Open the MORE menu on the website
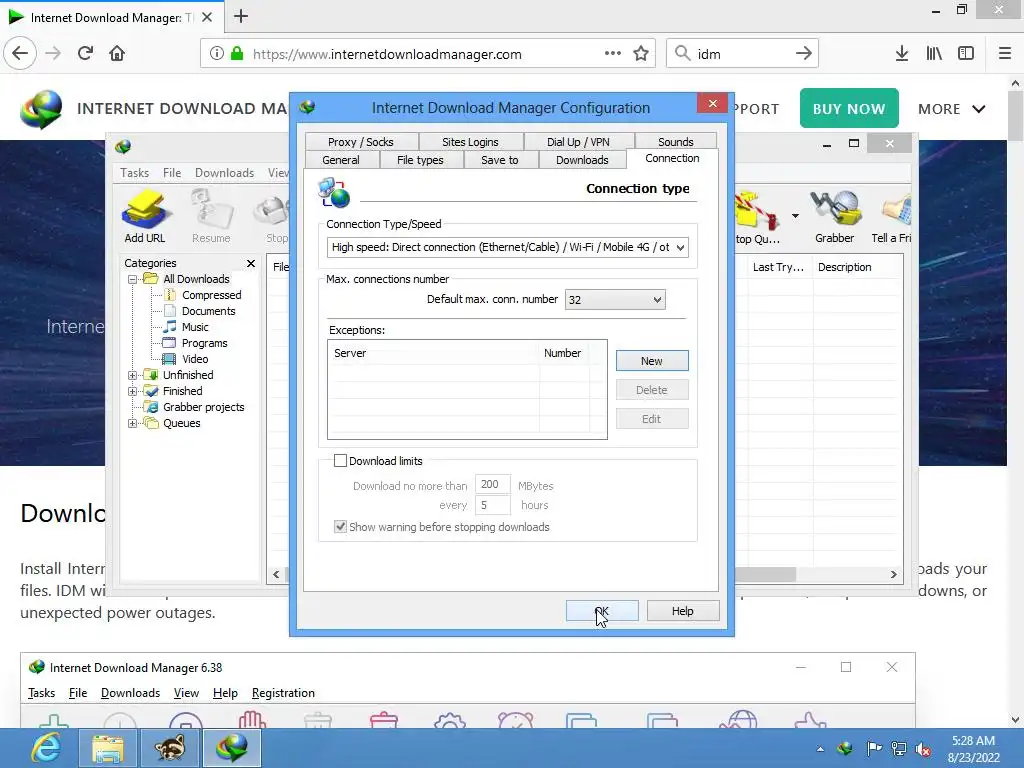The width and height of the screenshot is (1024, 768). [952, 109]
